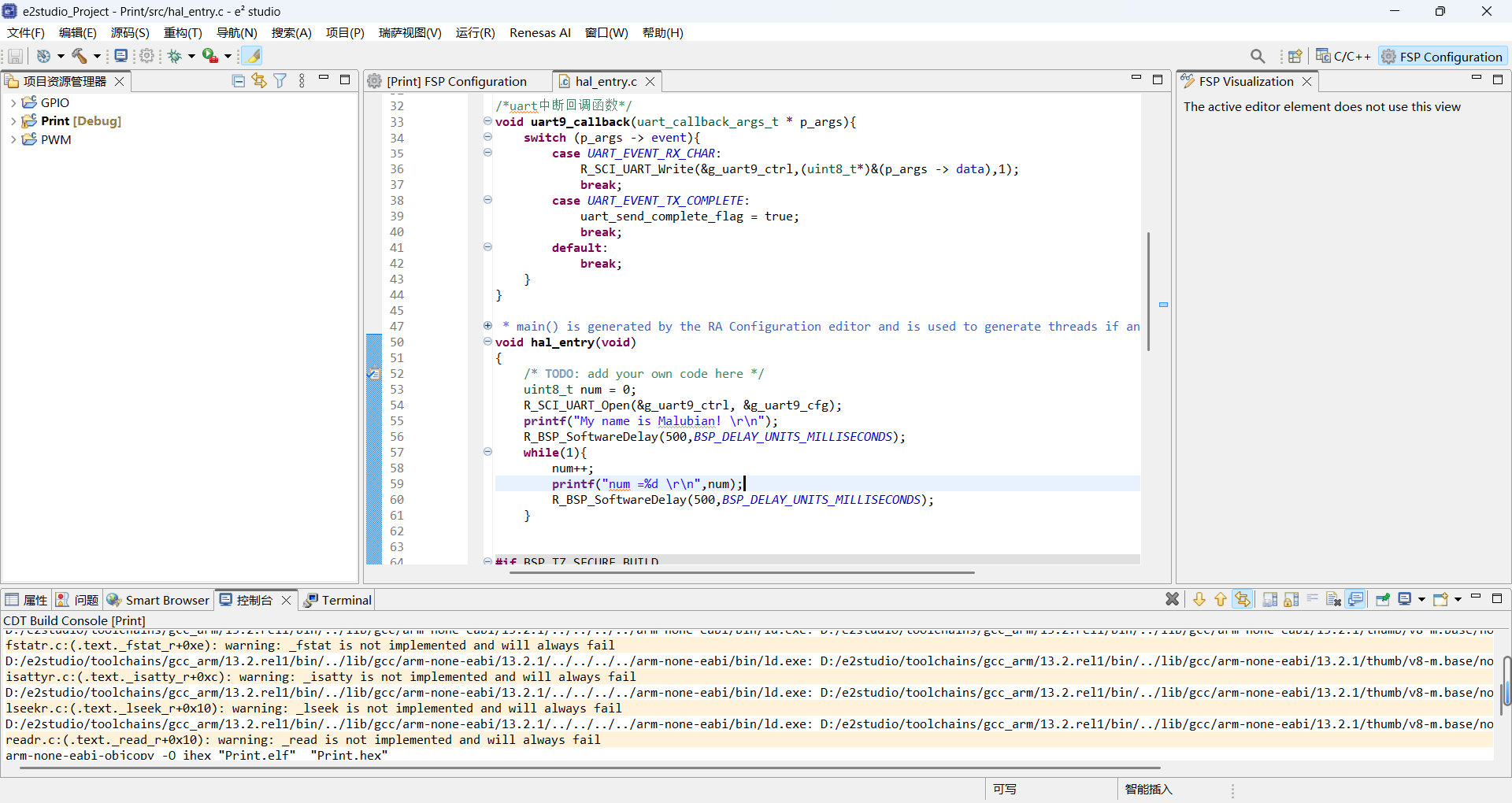
Task: Pin the console with pushpin icon
Action: tap(1383, 600)
